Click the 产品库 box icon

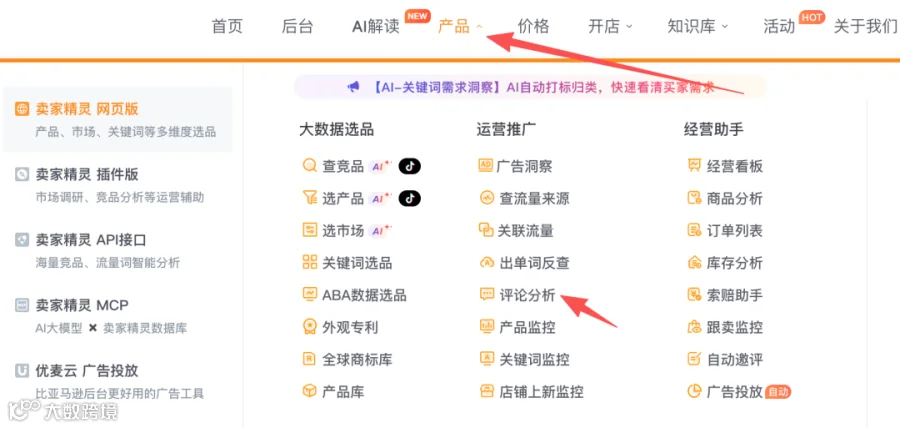tap(309, 391)
